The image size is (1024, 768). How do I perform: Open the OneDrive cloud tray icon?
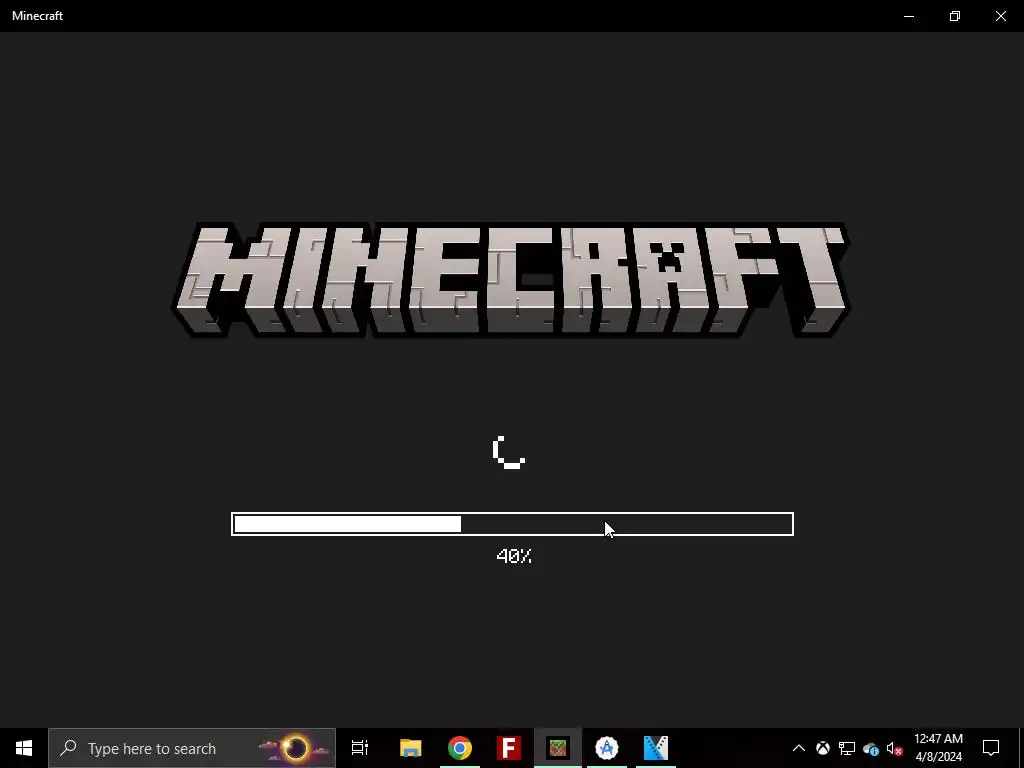coord(871,748)
